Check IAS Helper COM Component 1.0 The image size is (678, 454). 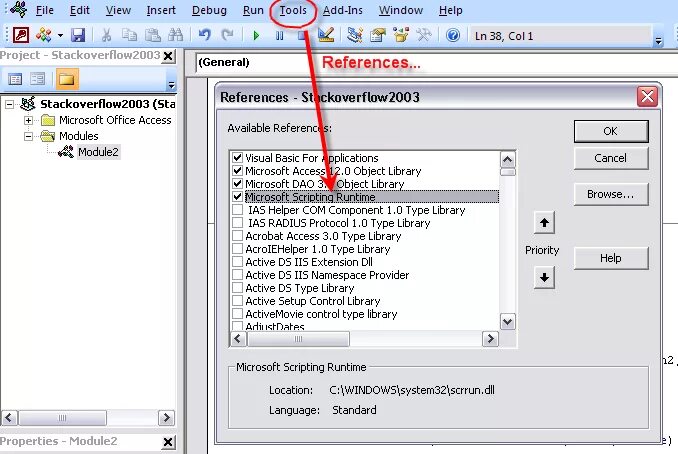[x=237, y=210]
